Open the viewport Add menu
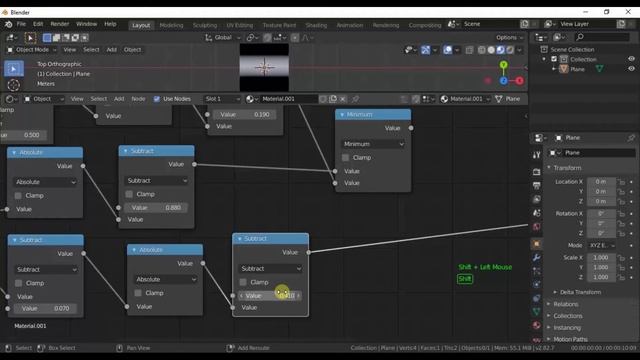The image size is (640, 360). click(111, 50)
